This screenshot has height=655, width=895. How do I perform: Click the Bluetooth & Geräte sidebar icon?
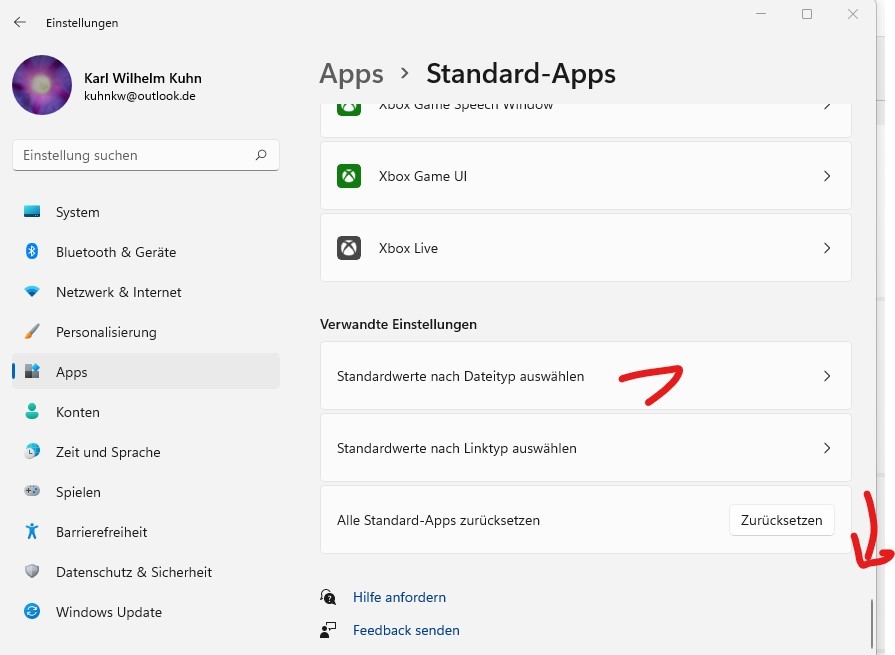pyautogui.click(x=32, y=252)
